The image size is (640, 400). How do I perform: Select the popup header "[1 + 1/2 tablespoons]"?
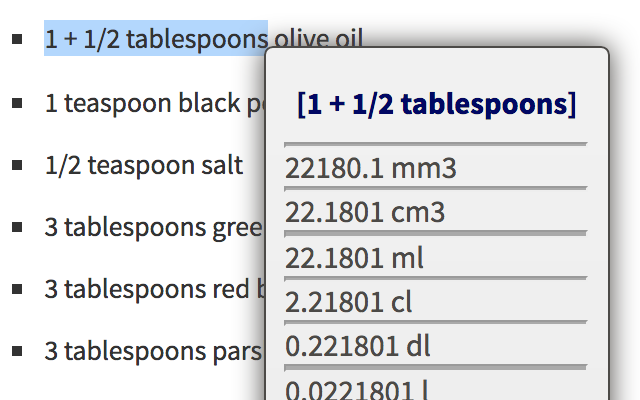pyautogui.click(x=436, y=104)
